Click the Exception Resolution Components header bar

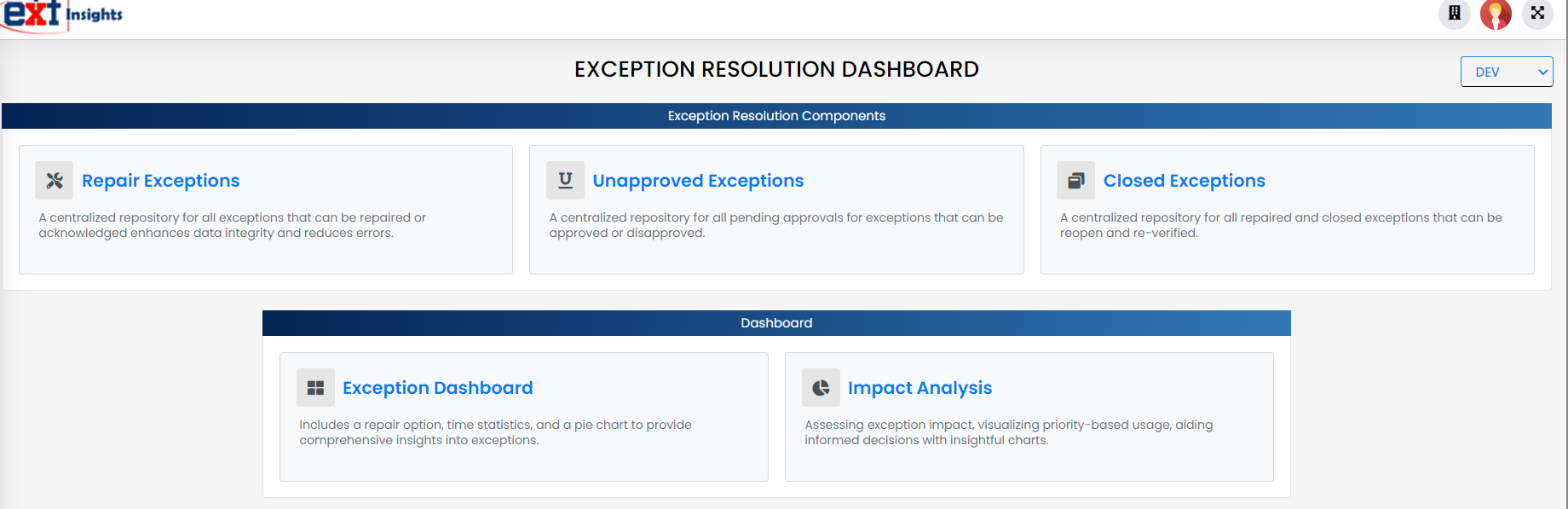point(776,115)
